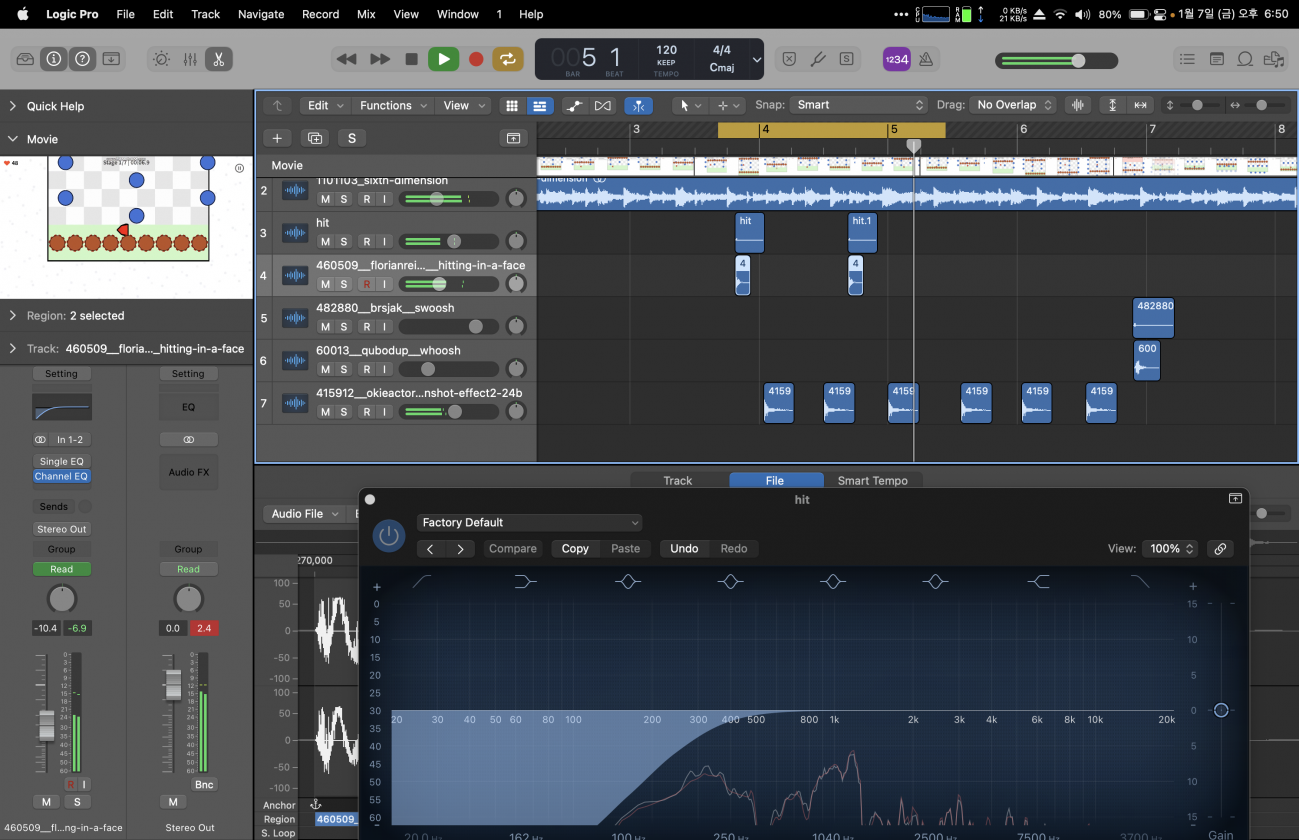
Task: Switch to the Track editor tab
Action: [x=677, y=481]
